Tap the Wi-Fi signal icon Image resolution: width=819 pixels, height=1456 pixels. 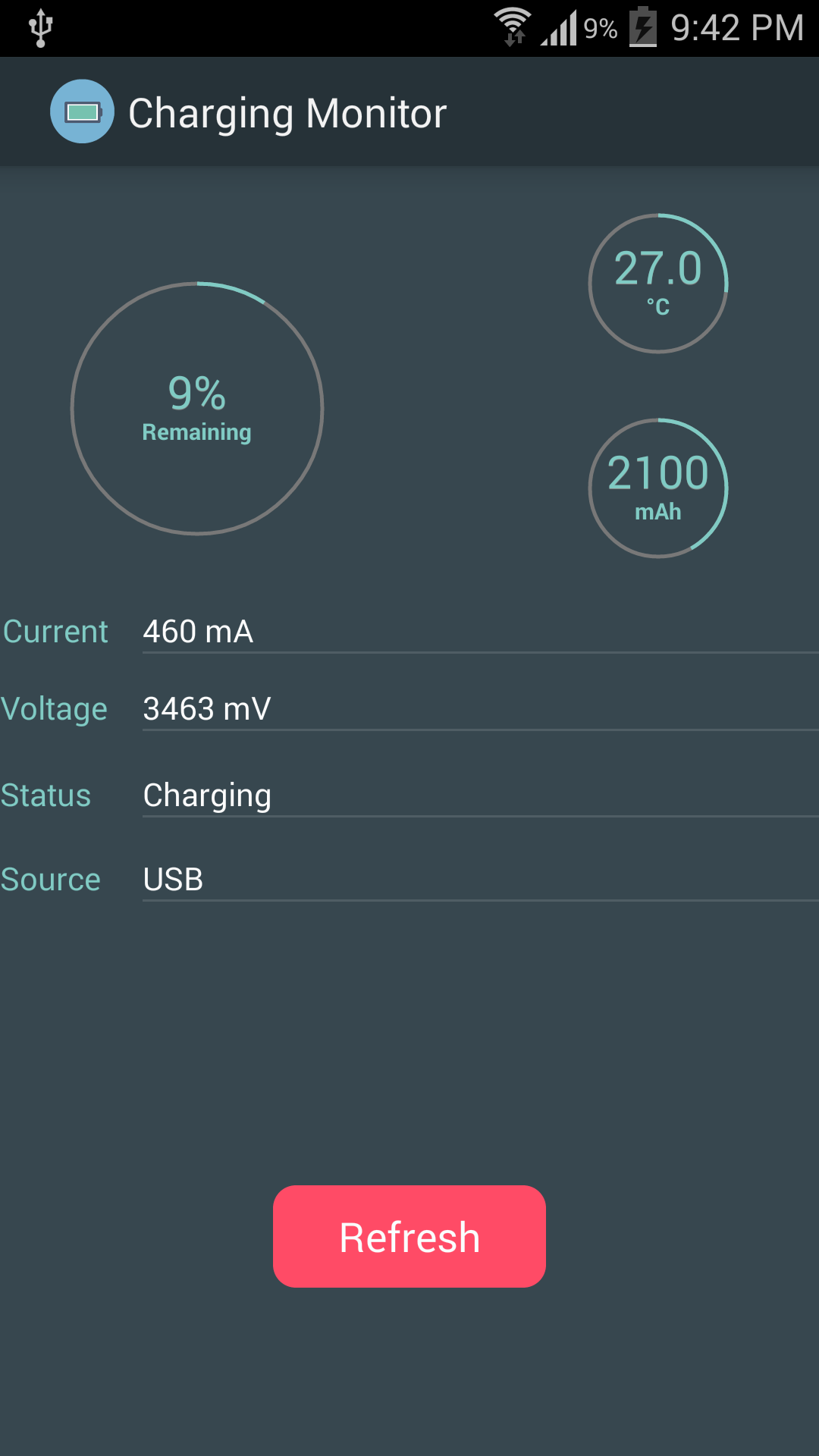coord(513,27)
